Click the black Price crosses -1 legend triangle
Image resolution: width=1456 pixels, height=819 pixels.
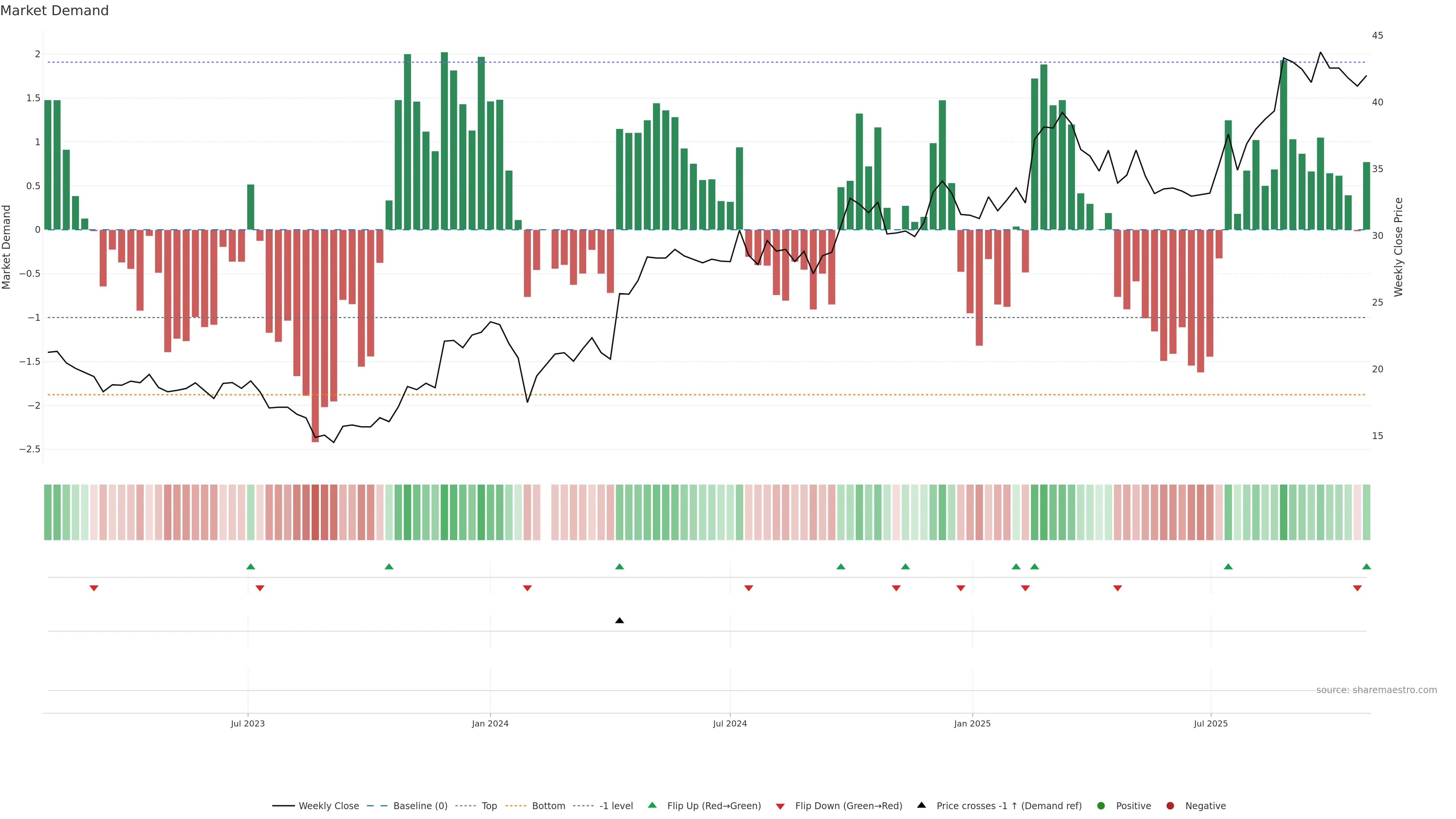pyautogui.click(x=921, y=805)
